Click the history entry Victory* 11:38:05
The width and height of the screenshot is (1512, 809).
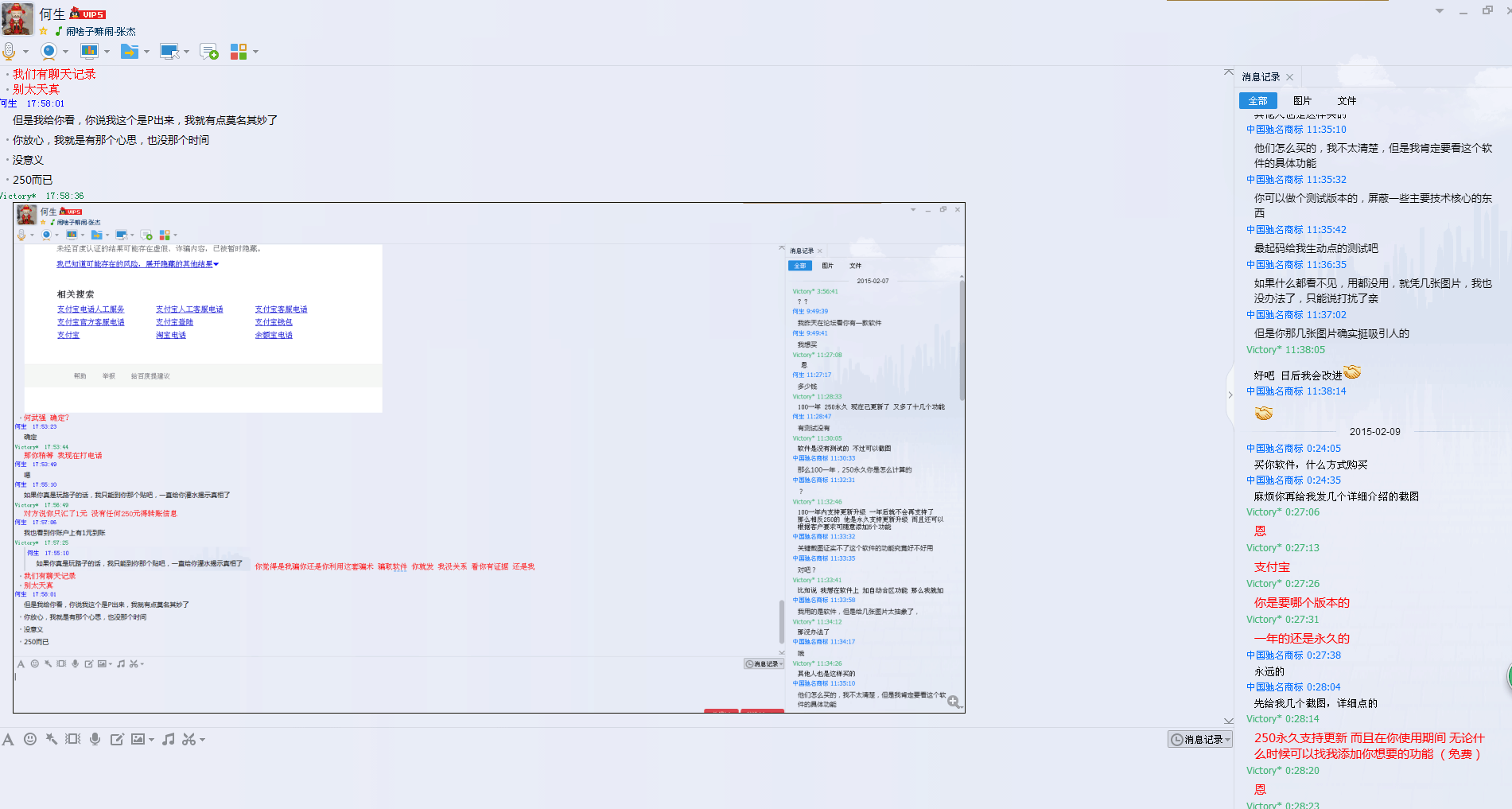click(x=1285, y=350)
